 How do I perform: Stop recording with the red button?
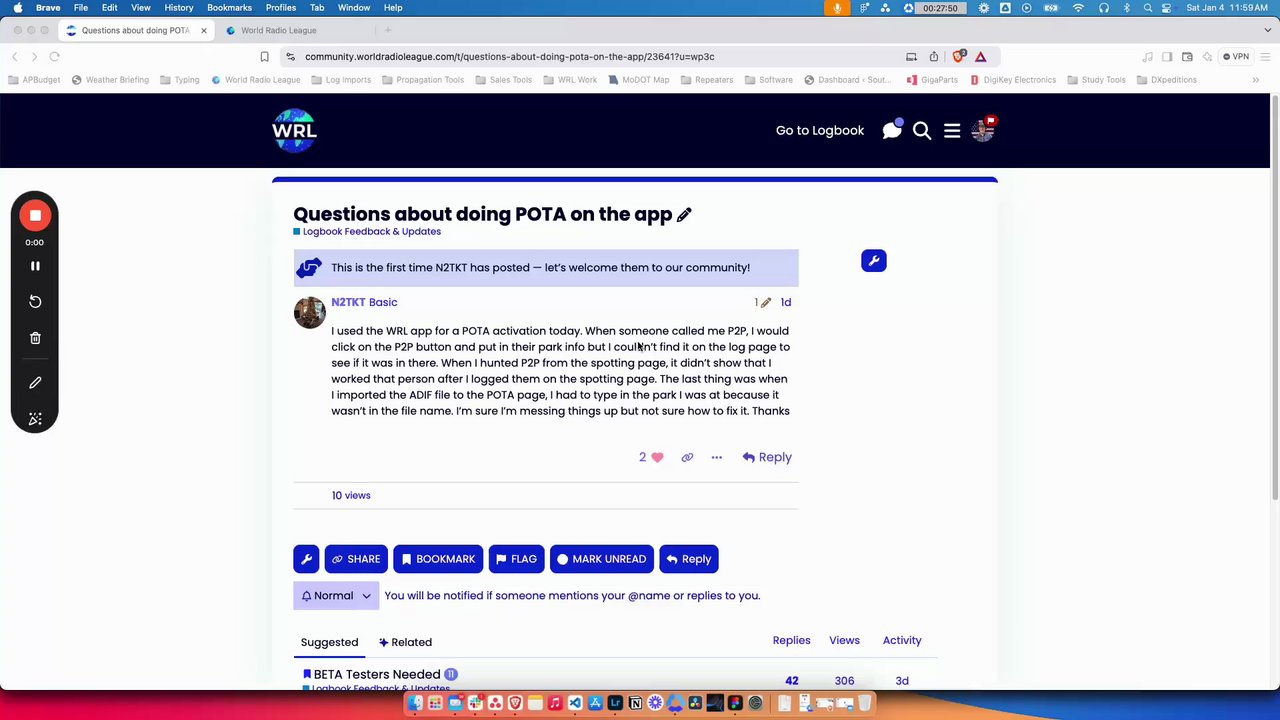[35, 216]
